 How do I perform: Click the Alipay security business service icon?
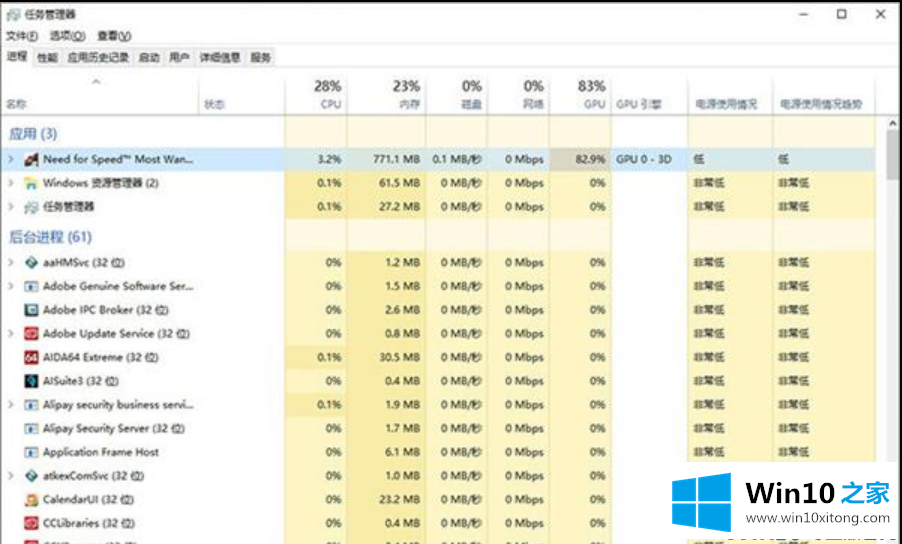[31, 405]
